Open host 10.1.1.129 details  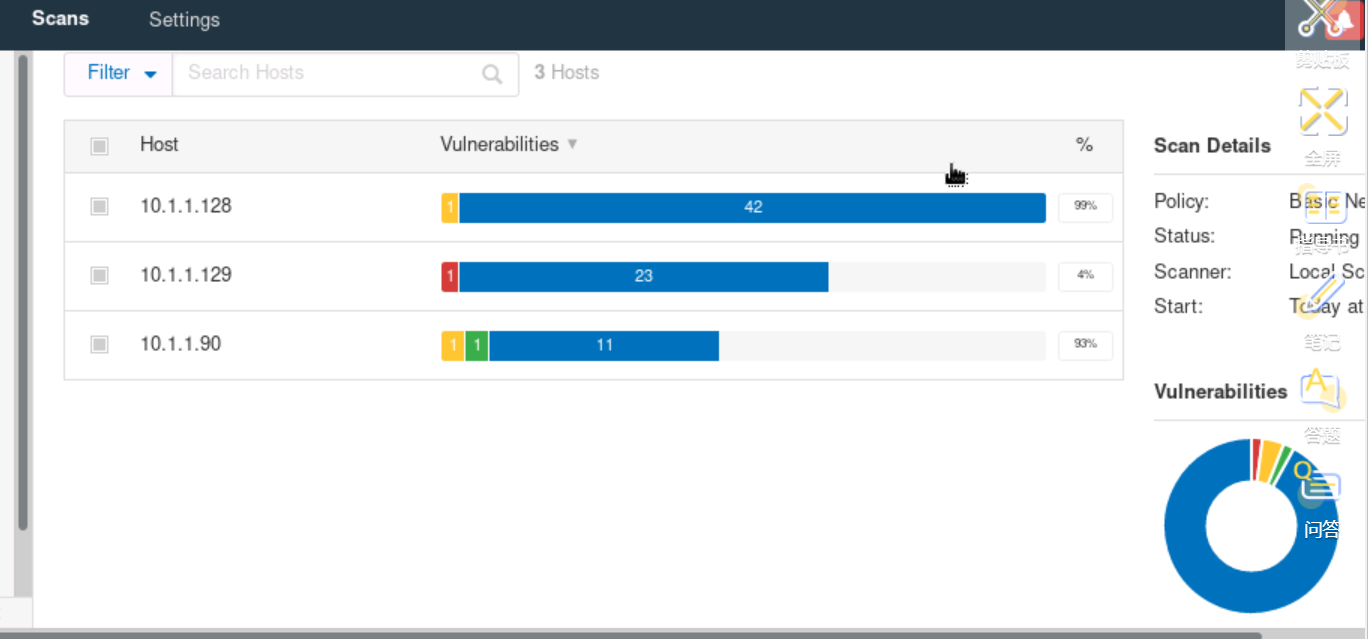pyautogui.click(x=186, y=275)
